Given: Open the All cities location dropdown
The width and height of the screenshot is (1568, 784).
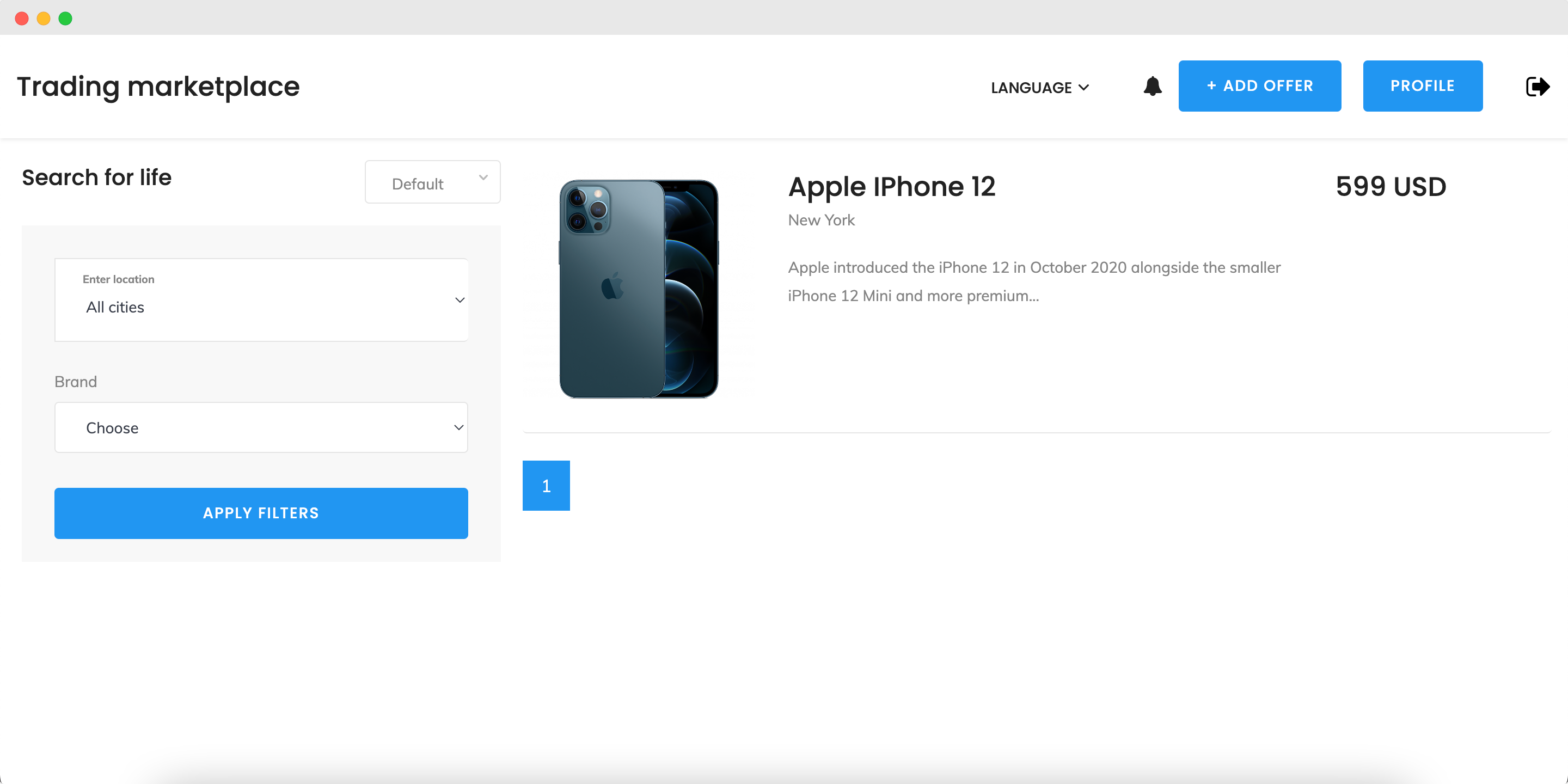Looking at the screenshot, I should 261,300.
